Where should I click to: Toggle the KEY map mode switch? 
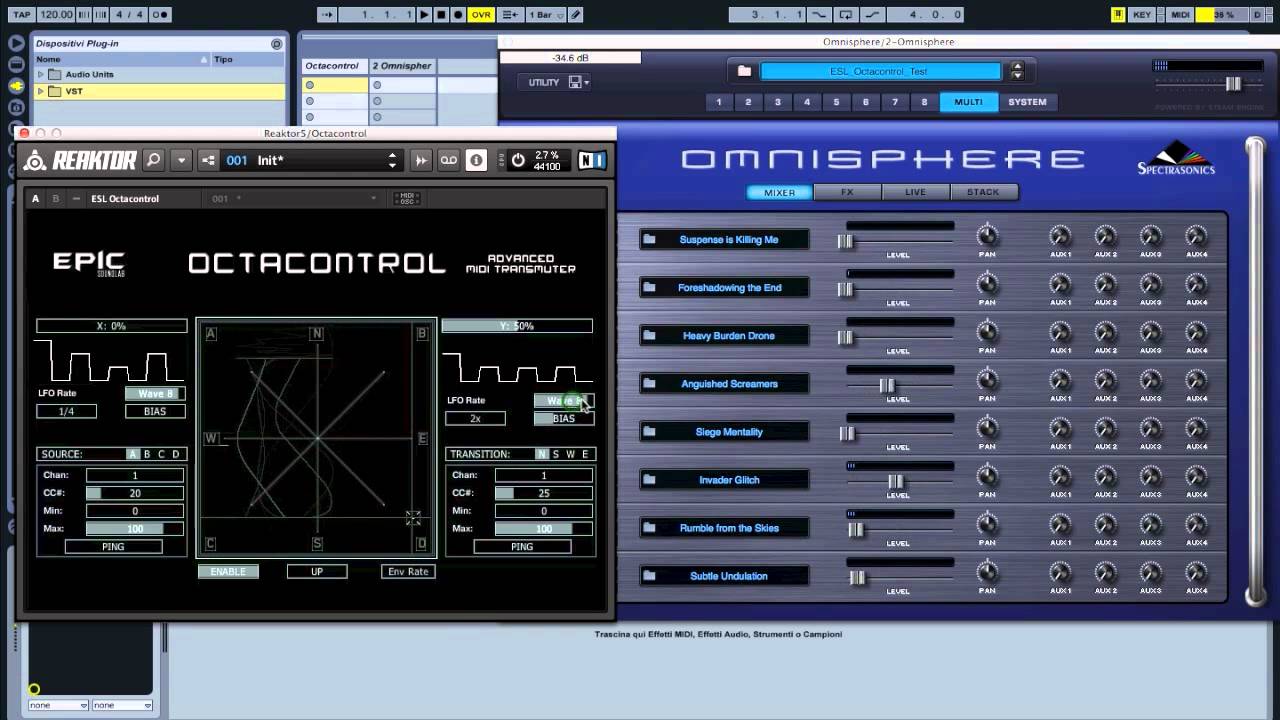click(1142, 15)
